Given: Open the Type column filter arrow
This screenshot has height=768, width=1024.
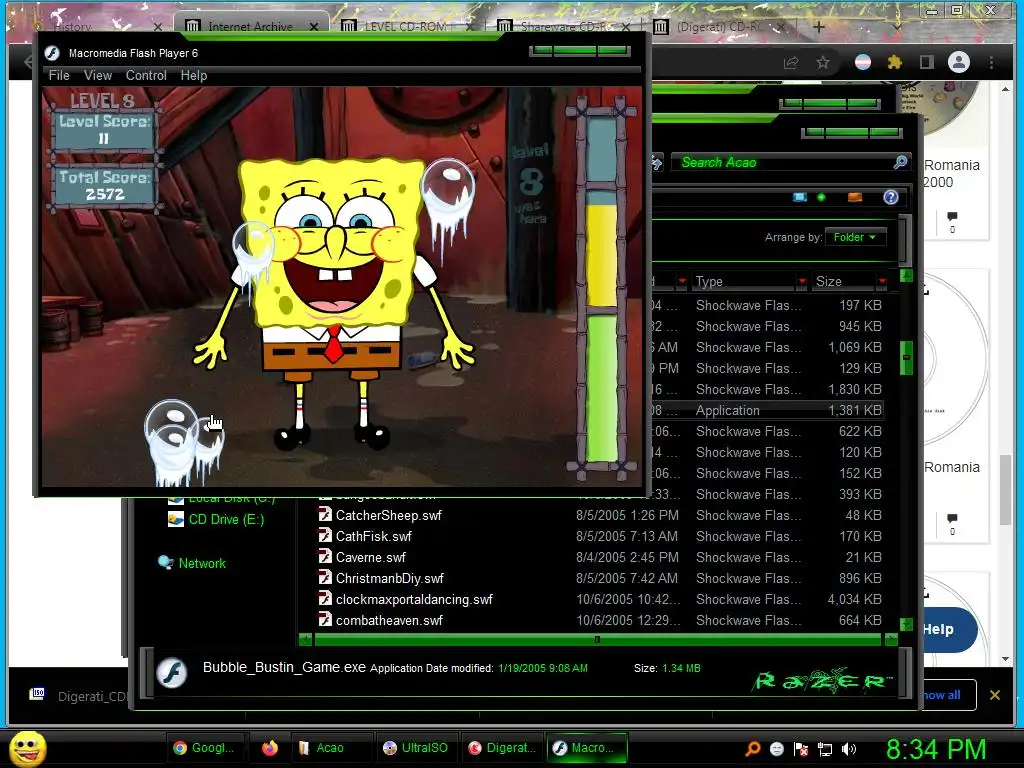Looking at the screenshot, I should tap(803, 281).
